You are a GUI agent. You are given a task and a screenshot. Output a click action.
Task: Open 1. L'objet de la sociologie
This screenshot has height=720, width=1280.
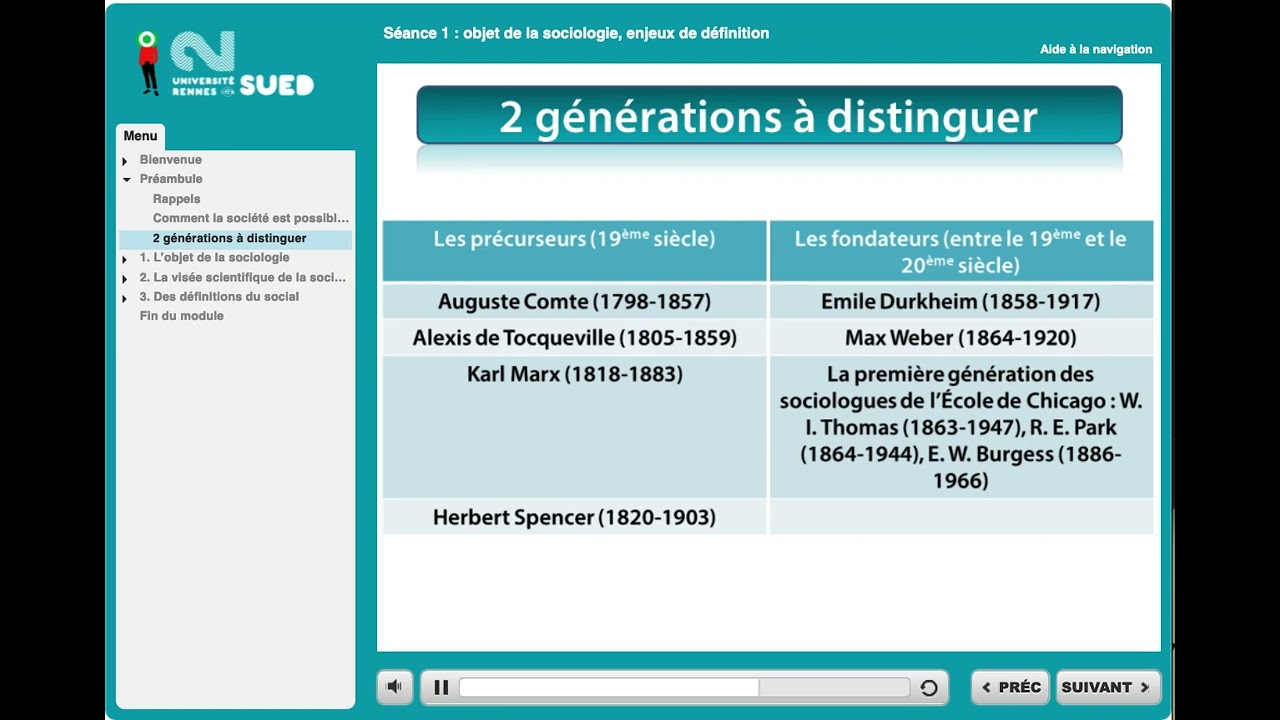tap(214, 258)
